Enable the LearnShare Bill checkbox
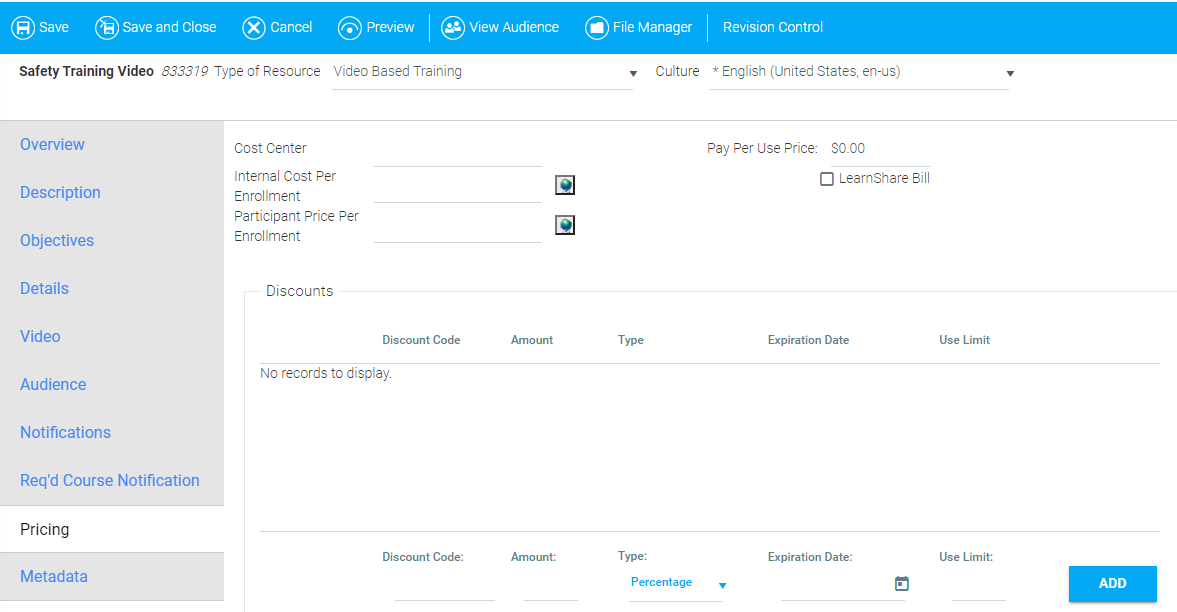Image resolution: width=1177 pixels, height=612 pixels. (x=827, y=179)
